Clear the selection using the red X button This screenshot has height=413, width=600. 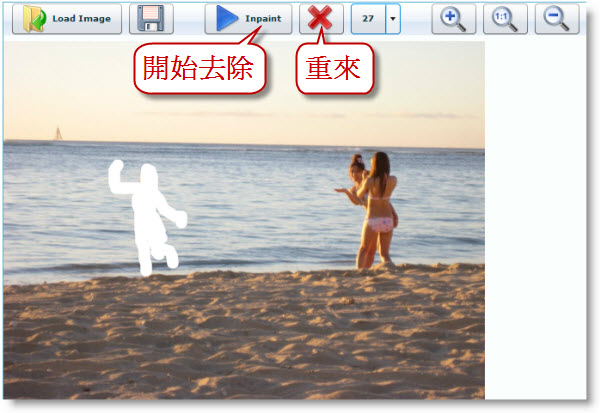321,19
